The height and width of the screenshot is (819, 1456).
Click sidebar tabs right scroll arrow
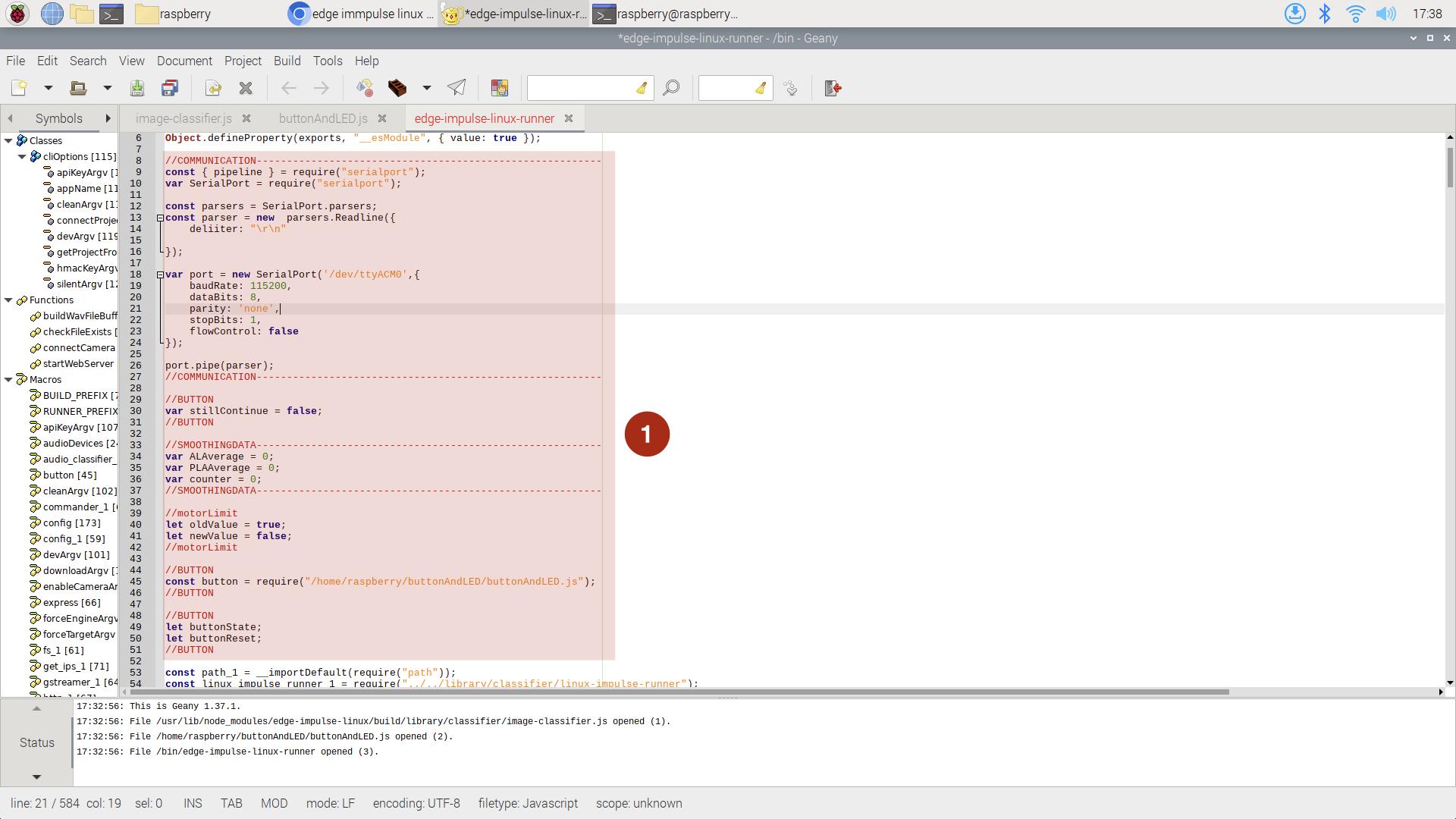pyautogui.click(x=108, y=118)
